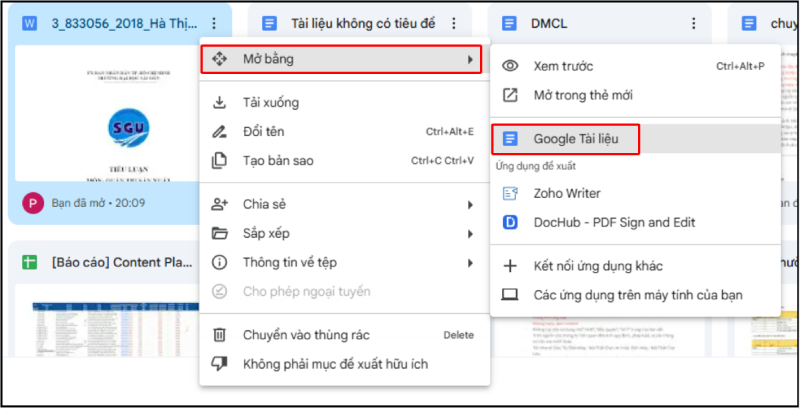Open with 'Zoho Writer'
This screenshot has width=800, height=409.
coord(635,193)
